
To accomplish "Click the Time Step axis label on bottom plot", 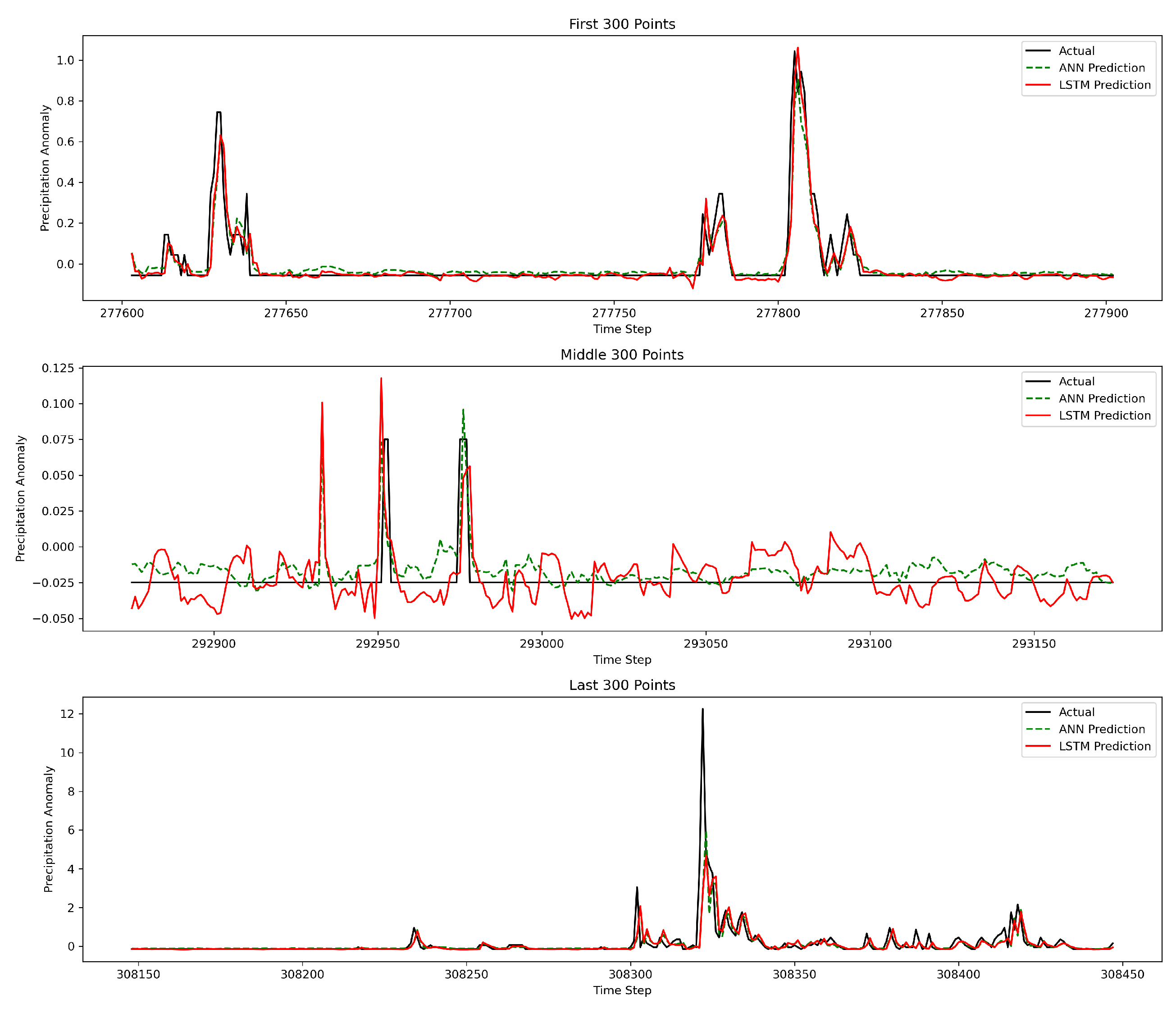I will 622,991.
